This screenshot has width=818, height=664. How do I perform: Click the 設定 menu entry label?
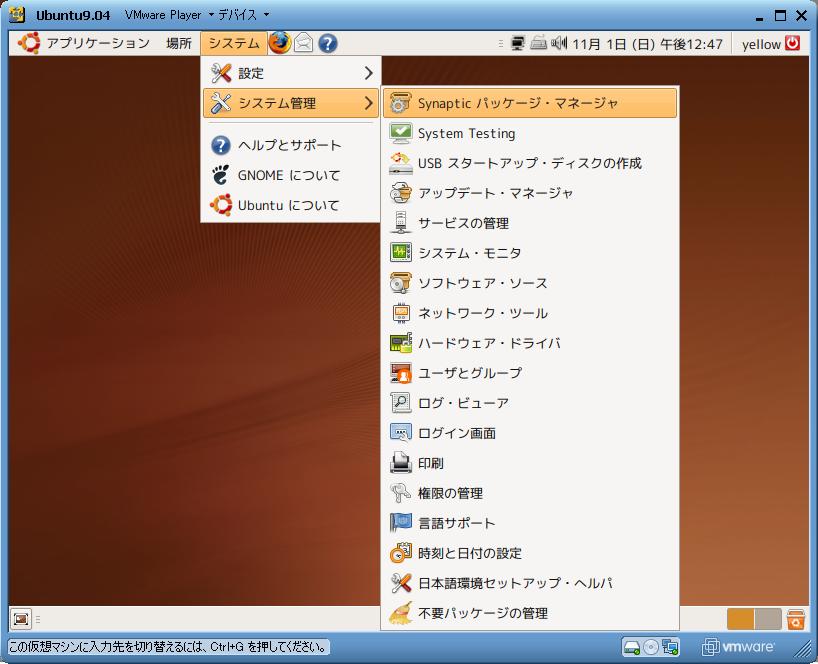pyautogui.click(x=251, y=74)
